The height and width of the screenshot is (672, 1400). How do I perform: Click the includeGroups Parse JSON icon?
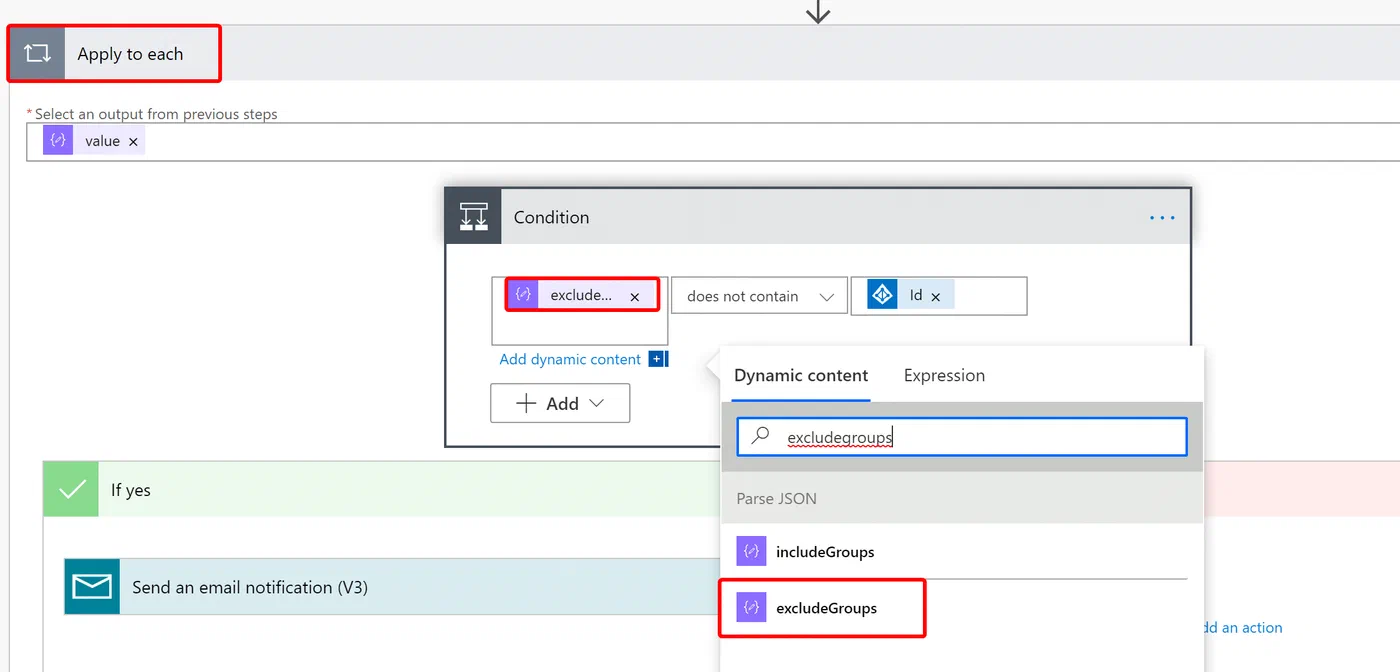[x=751, y=552]
